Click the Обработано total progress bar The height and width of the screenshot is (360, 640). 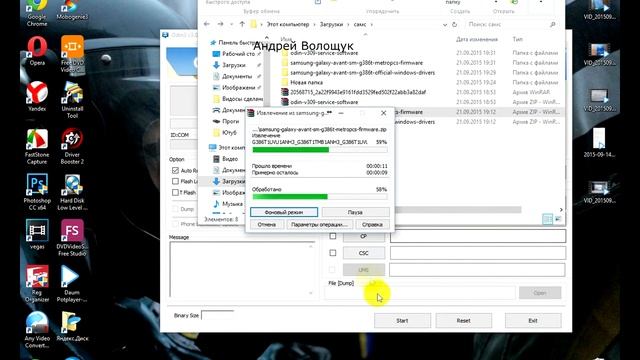pyautogui.click(x=320, y=197)
